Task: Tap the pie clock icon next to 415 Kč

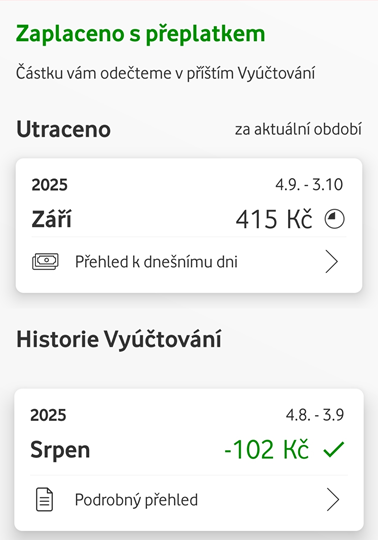Action: [x=334, y=219]
